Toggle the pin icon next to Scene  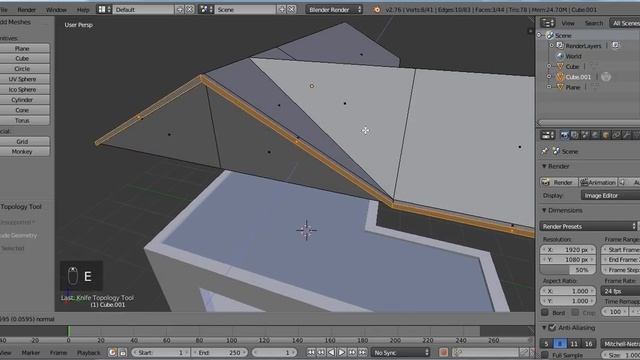pos(544,151)
